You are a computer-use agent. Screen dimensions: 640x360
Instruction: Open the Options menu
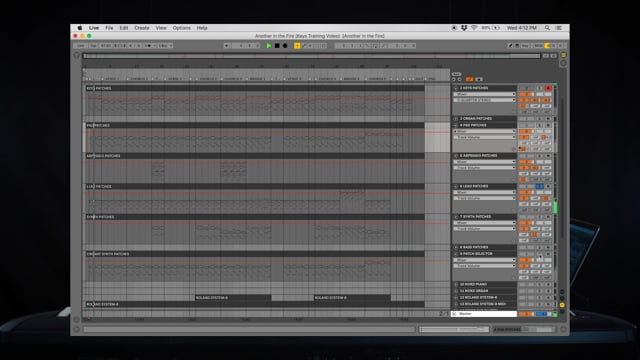coord(182,28)
